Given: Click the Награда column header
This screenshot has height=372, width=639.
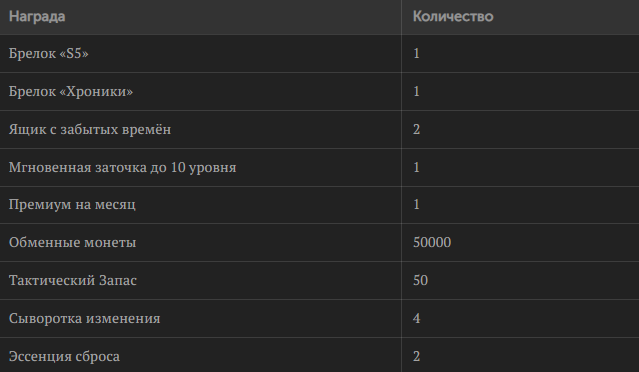Looking at the screenshot, I should point(201,17).
